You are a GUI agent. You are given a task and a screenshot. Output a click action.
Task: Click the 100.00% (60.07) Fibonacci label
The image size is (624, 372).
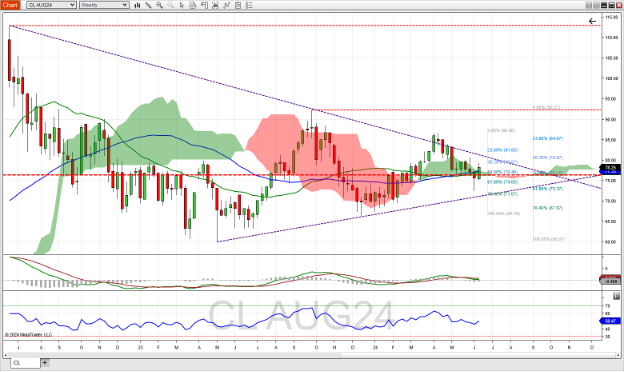tap(549, 239)
